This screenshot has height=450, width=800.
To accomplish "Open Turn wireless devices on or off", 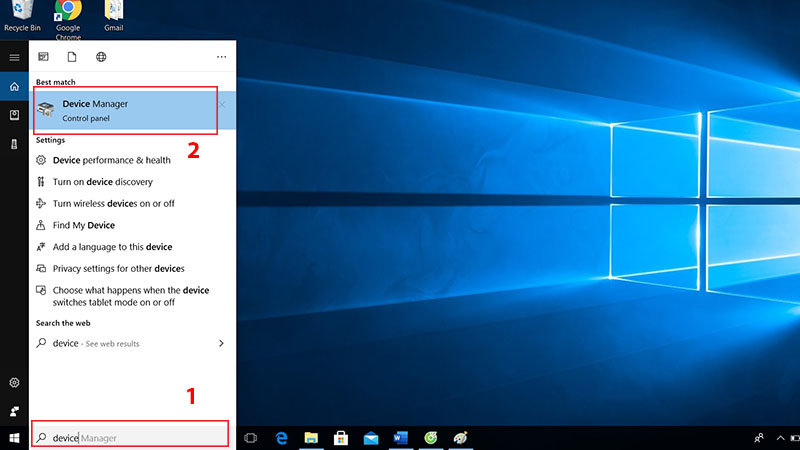I will [113, 204].
